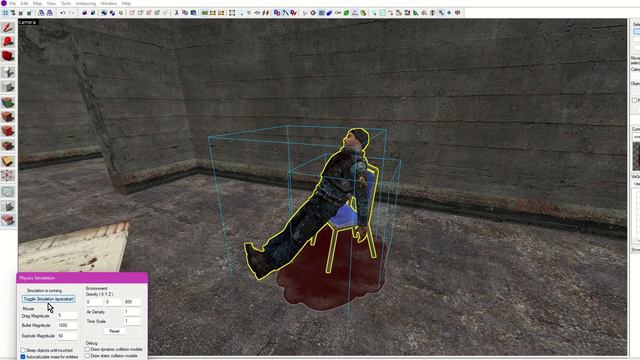Toggle the 2D grid in top toolbar

click(6, 13)
